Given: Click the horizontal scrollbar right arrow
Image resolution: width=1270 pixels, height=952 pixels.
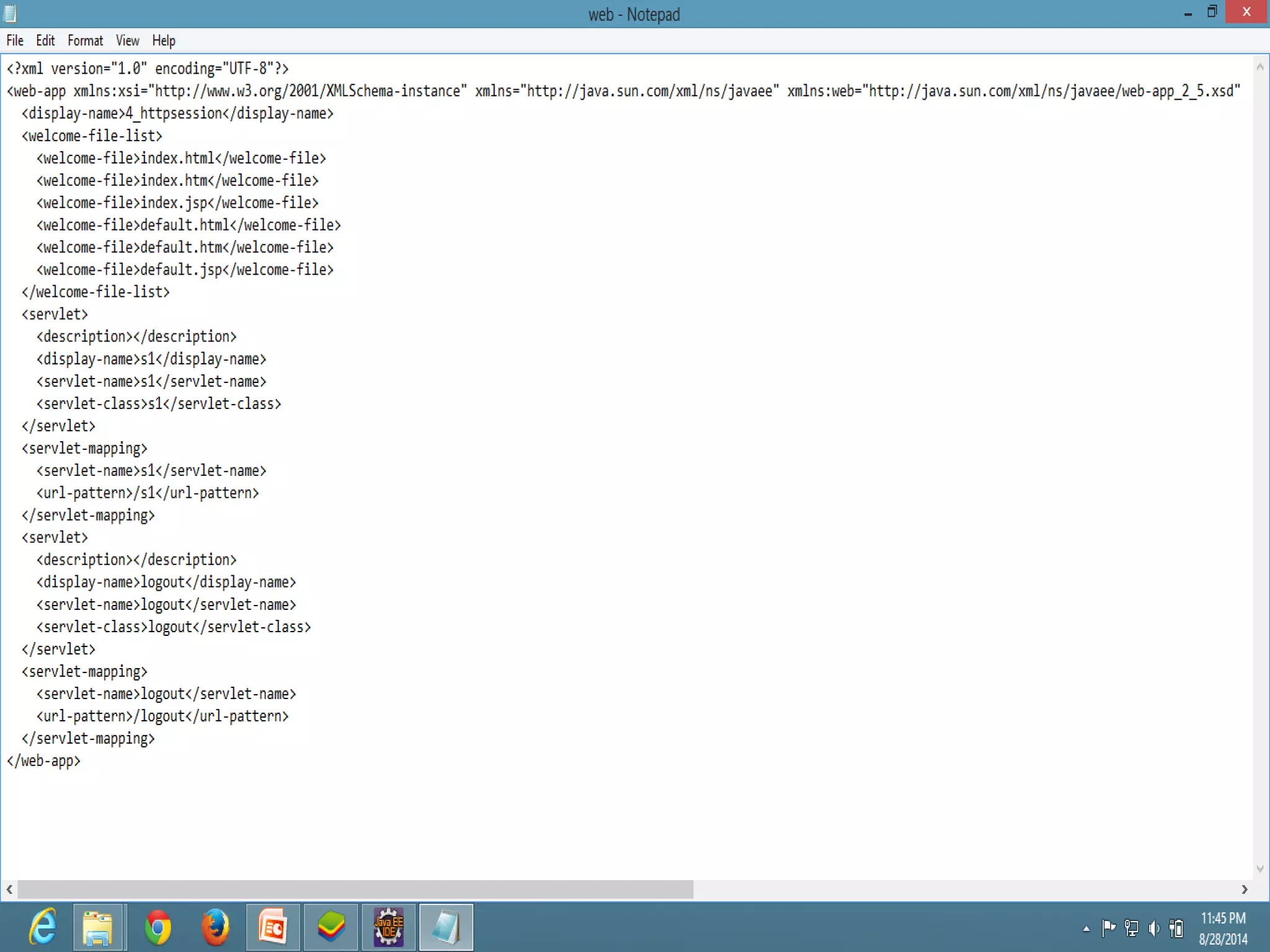Looking at the screenshot, I should (1244, 889).
